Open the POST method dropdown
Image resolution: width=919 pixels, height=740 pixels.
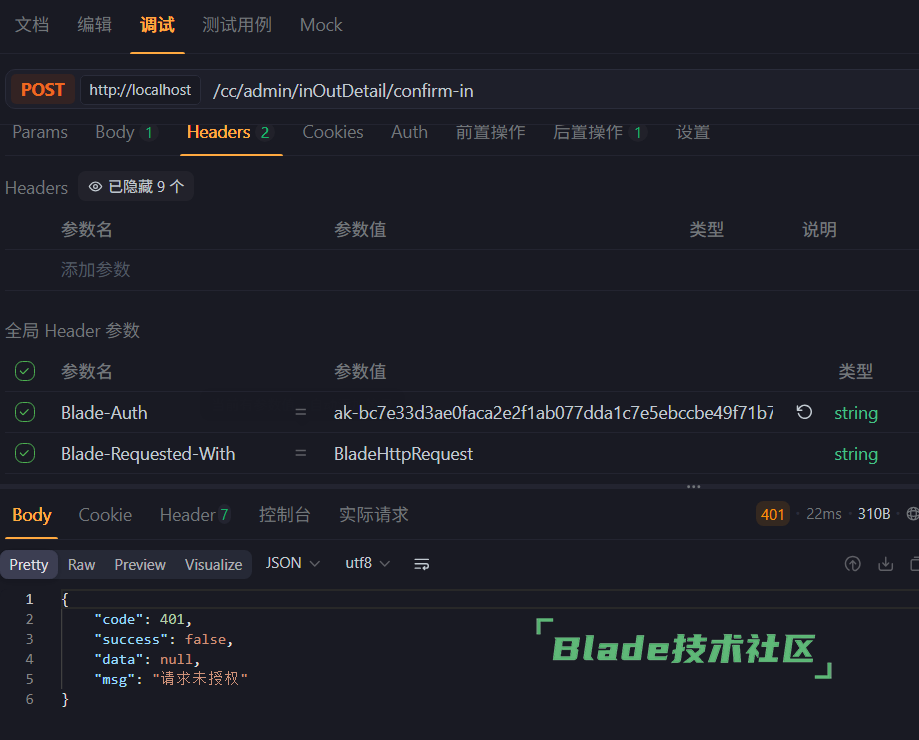tap(43, 90)
